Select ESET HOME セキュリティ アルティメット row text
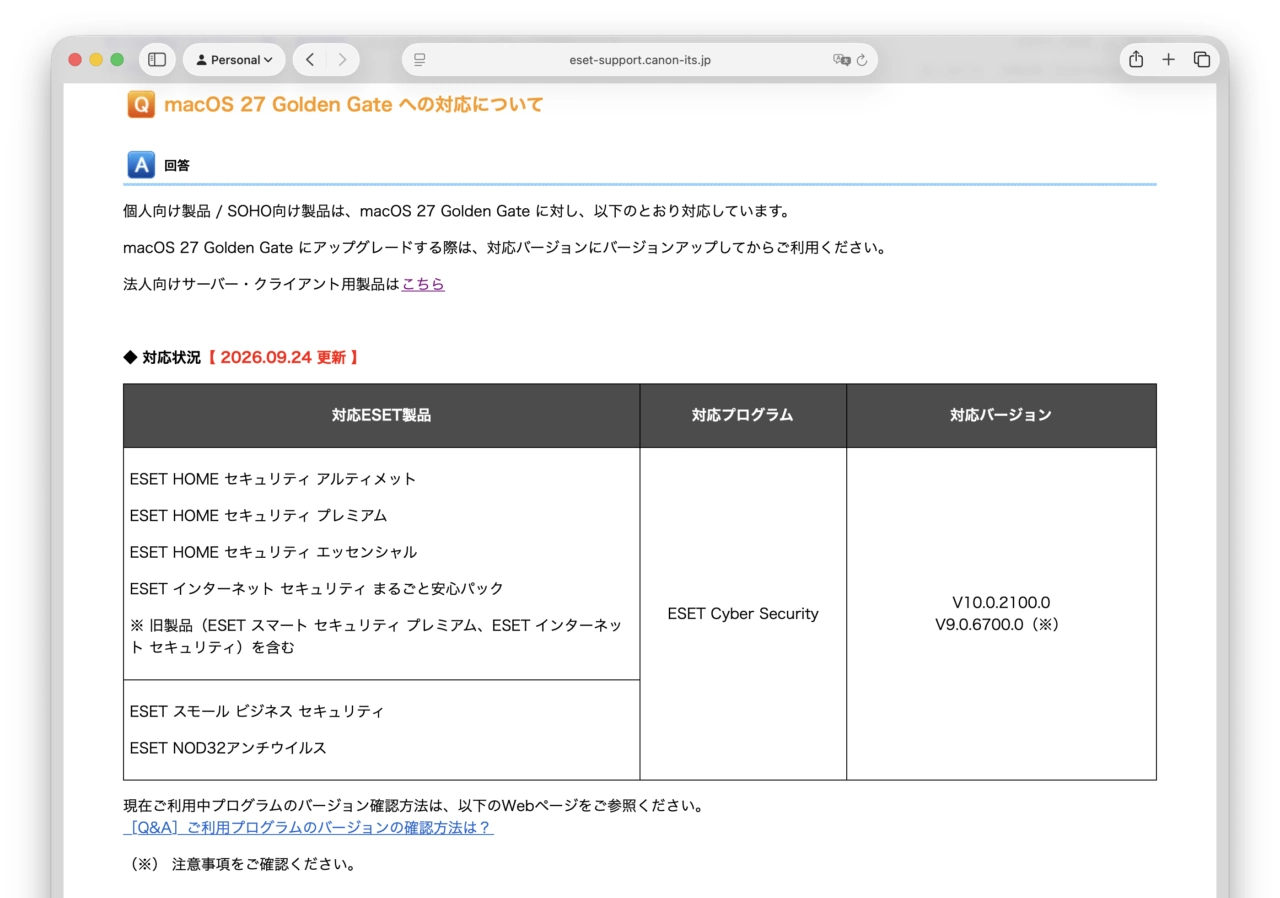The image size is (1280, 898). pyautogui.click(x=273, y=479)
